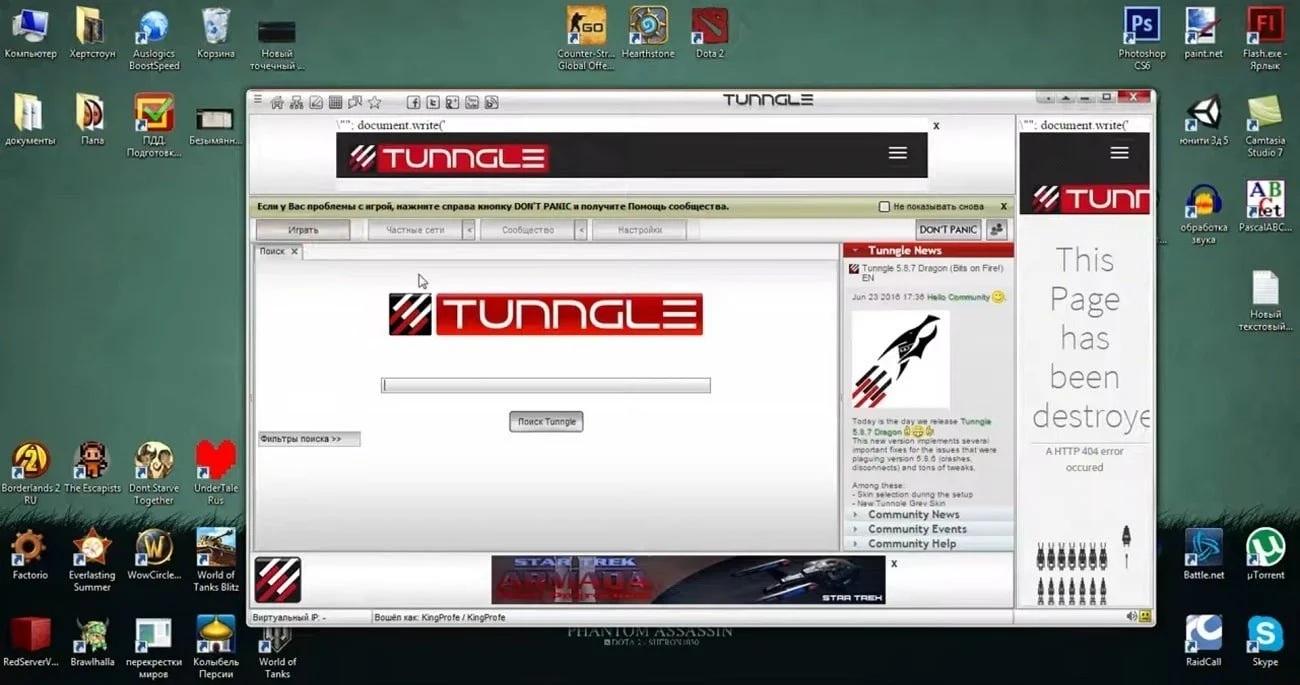
Task: Click the star favorites icon in Tunngle toolbar
Action: click(x=374, y=101)
